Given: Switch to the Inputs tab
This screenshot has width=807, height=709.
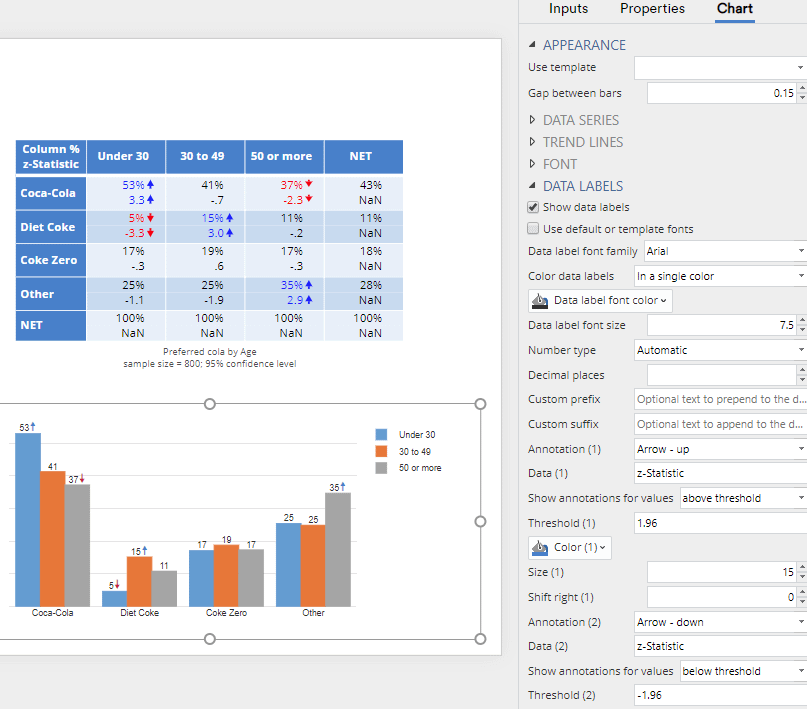Looking at the screenshot, I should [x=568, y=9].
